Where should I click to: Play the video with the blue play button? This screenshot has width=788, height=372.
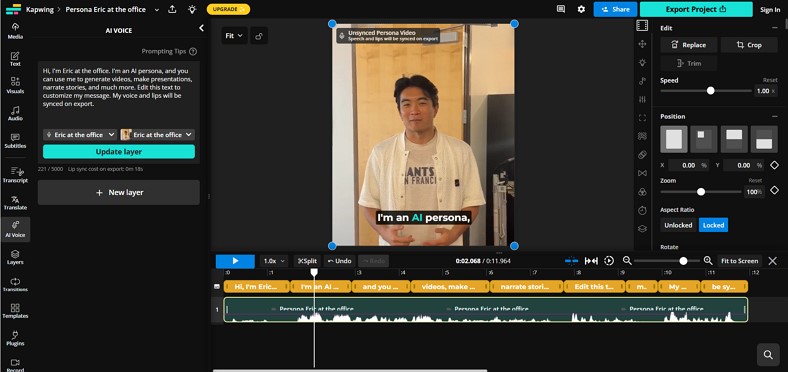(235, 261)
